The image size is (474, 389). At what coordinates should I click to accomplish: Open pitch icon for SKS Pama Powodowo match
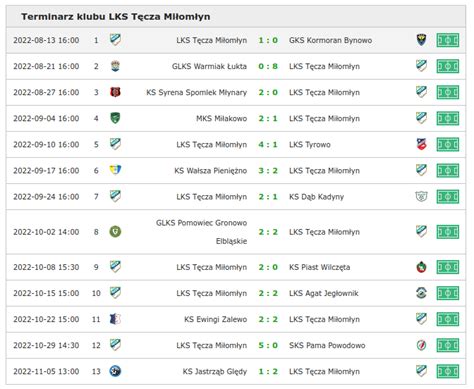448,345
